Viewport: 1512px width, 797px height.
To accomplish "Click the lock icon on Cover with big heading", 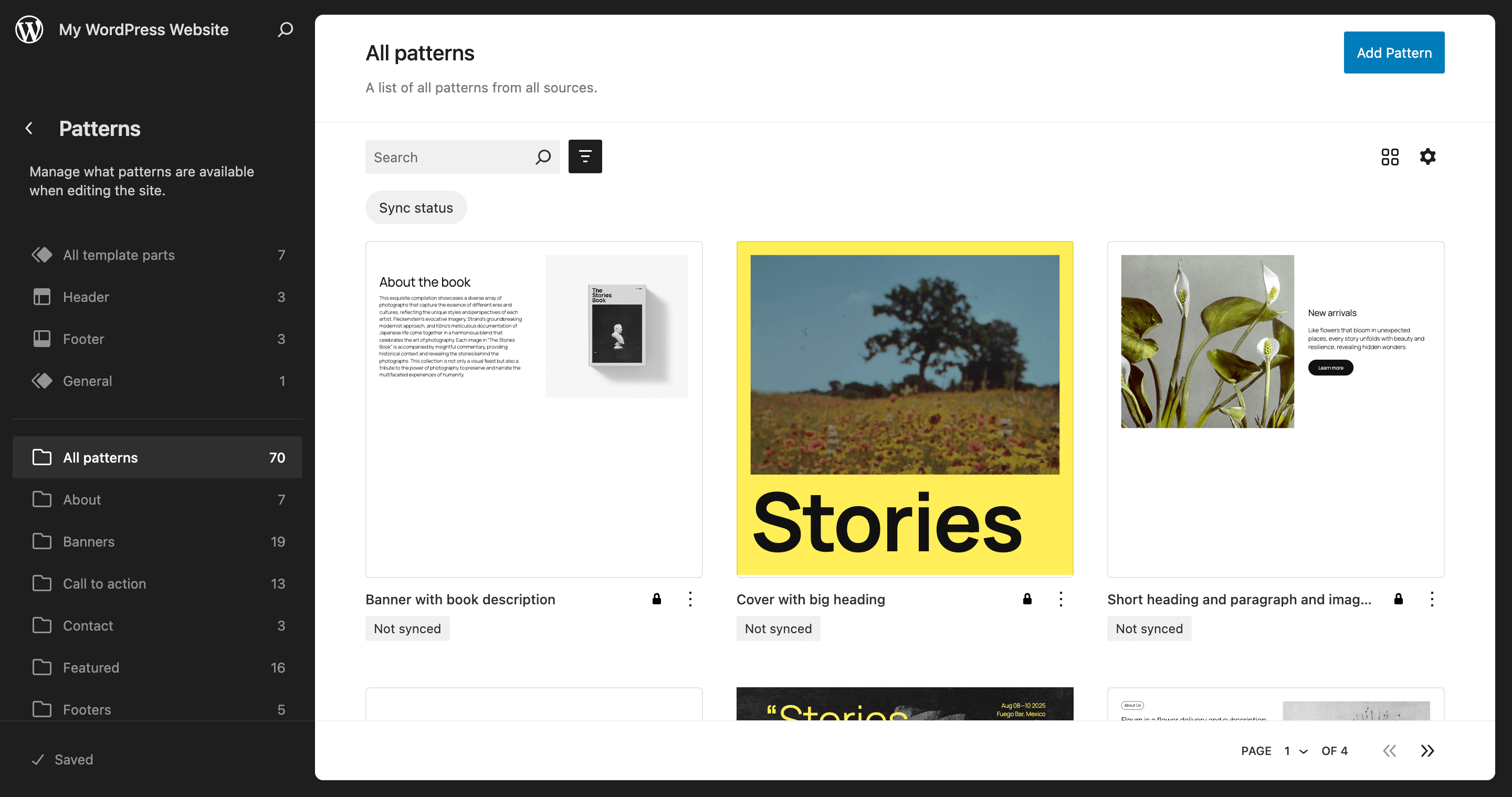I will (1027, 599).
